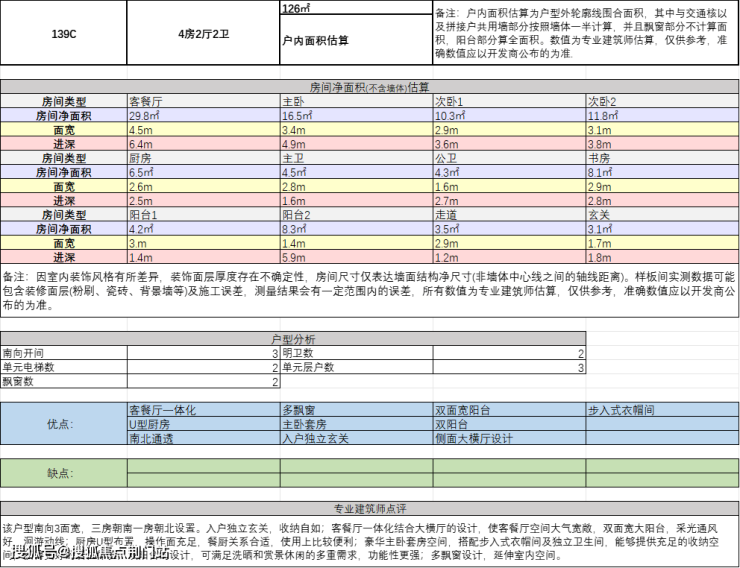Click the 2.6m kitchen width cell

tap(204, 186)
